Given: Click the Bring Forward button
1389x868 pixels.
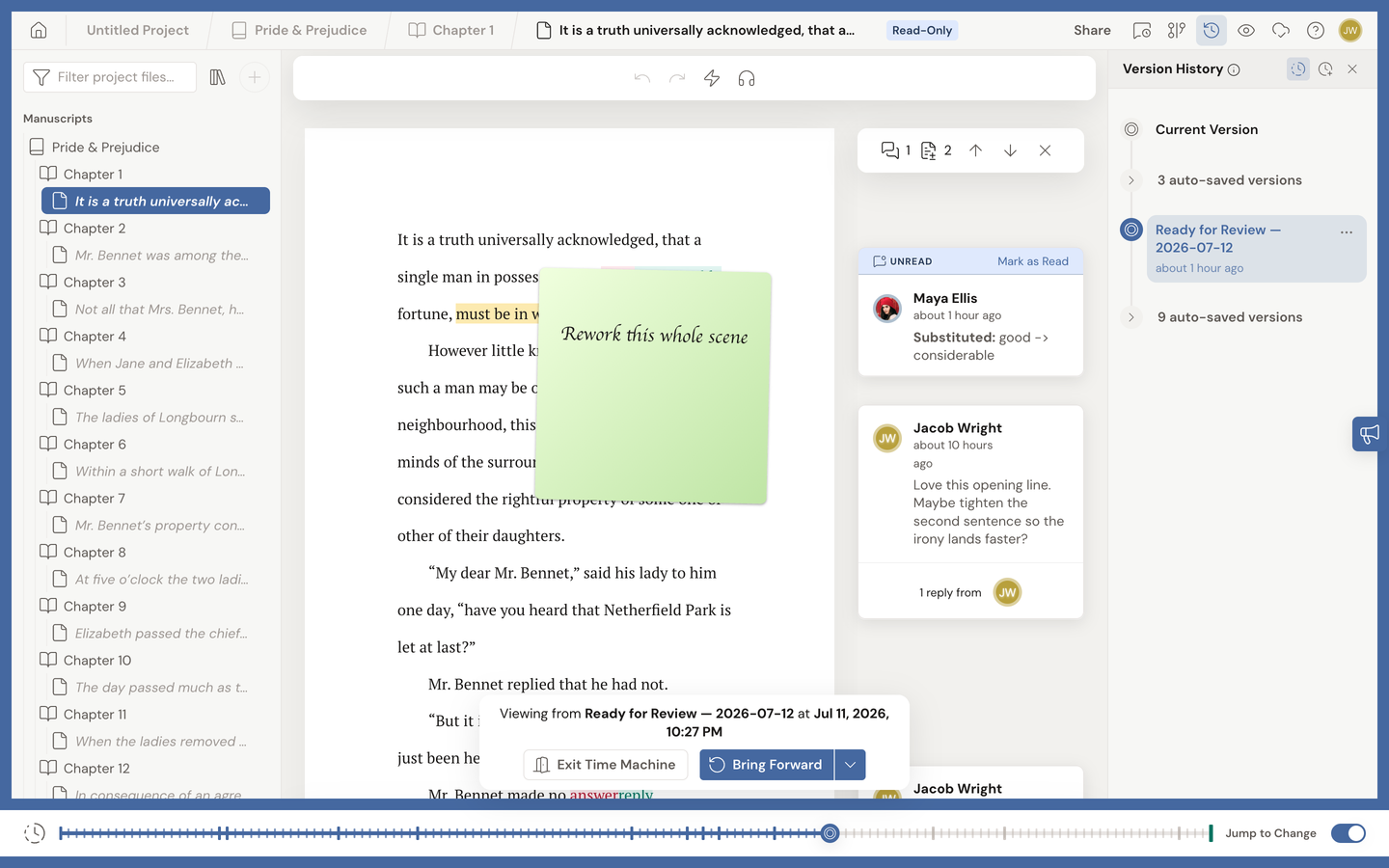Looking at the screenshot, I should pos(767,765).
